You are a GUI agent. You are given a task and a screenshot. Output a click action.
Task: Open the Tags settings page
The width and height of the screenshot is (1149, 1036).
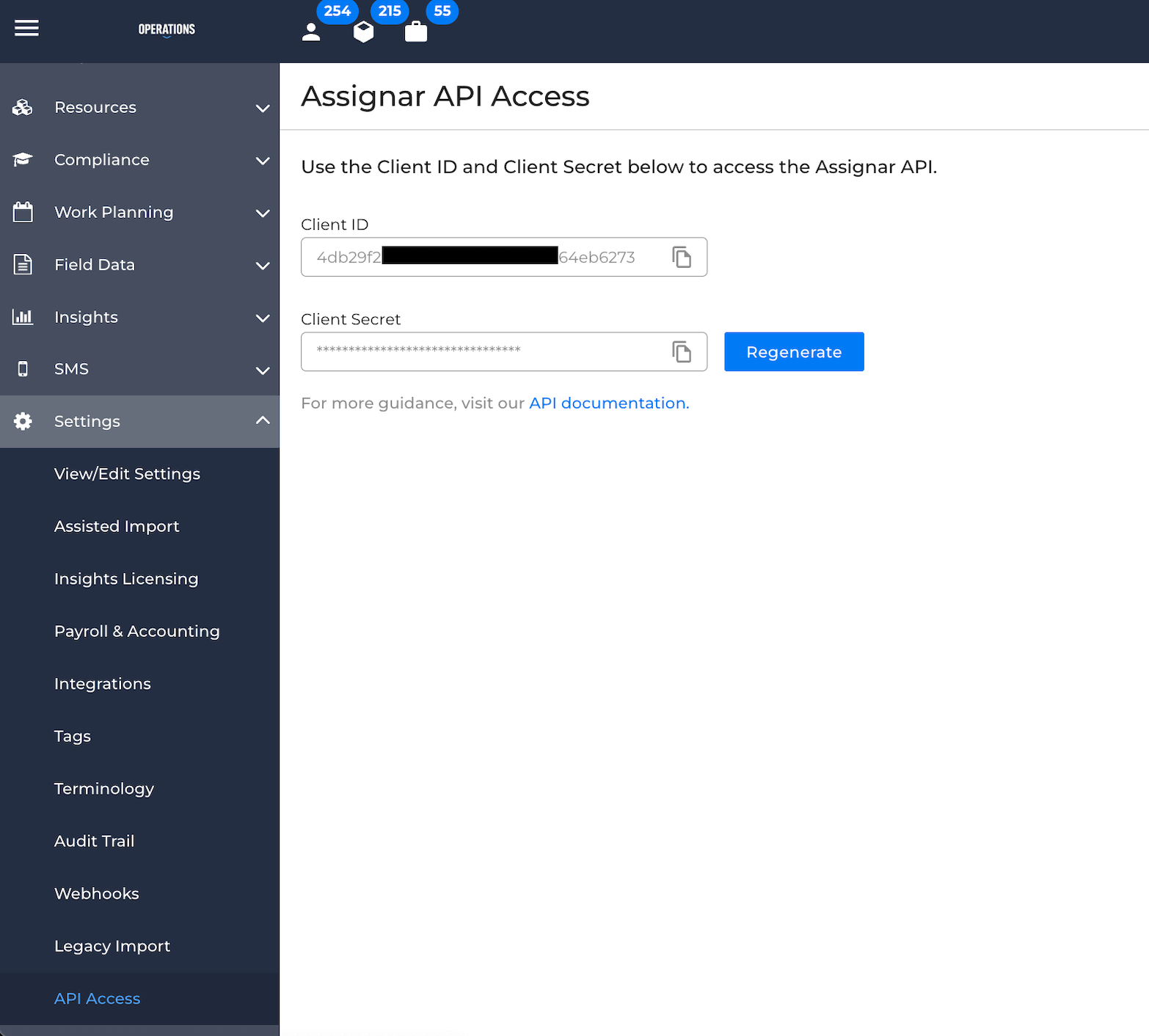pyautogui.click(x=73, y=736)
